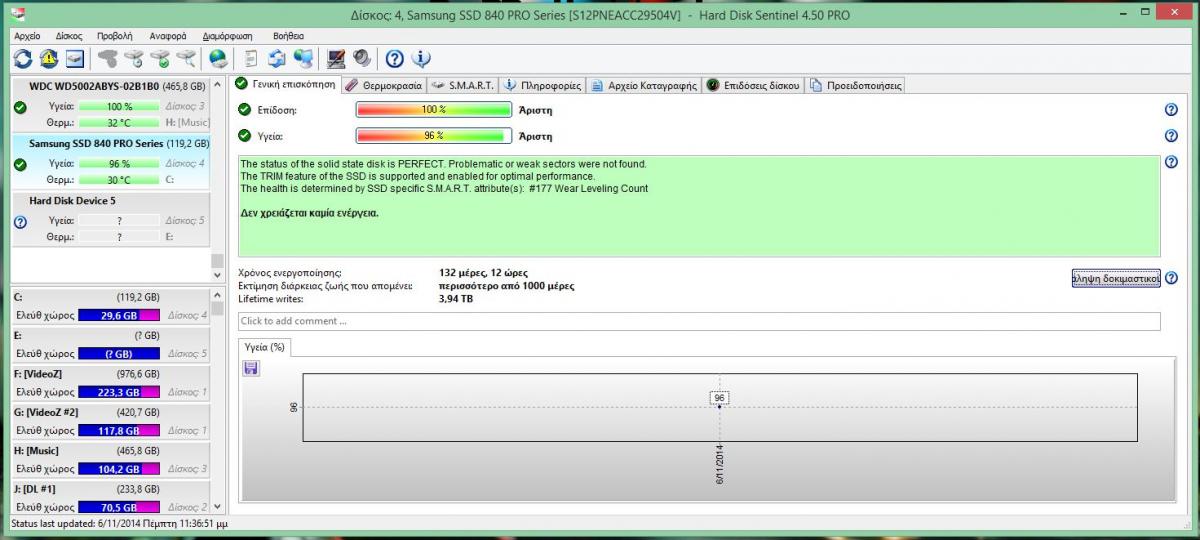1200x540 pixels.
Task: Click the 'Click to add comment' field
Action: [699, 321]
